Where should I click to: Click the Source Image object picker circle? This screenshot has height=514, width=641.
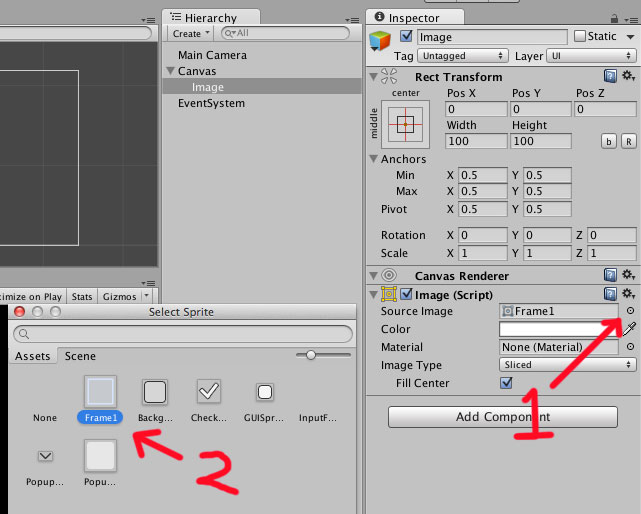630,311
